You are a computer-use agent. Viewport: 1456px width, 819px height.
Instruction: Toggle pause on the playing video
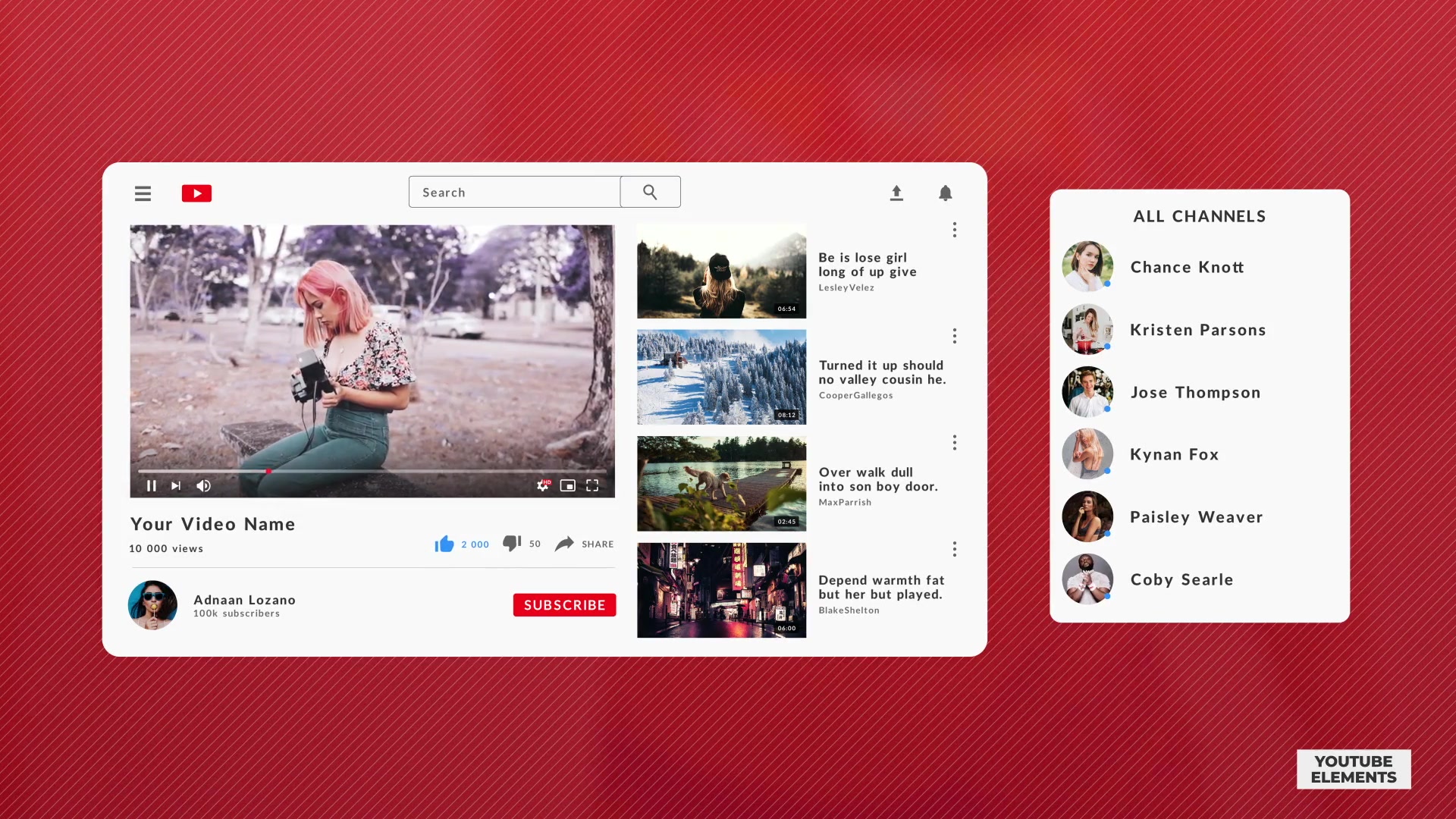151,486
